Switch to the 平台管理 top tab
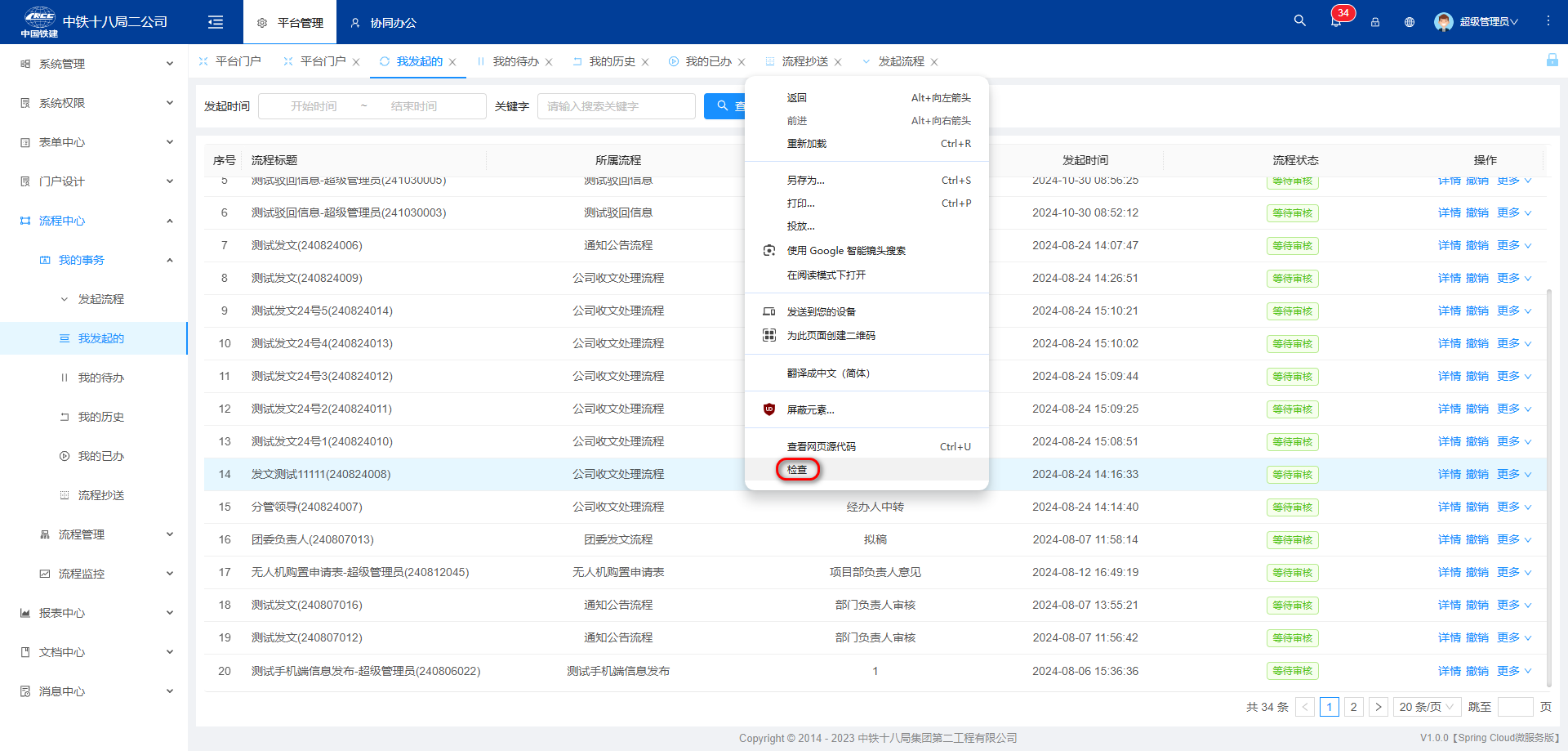Screen dimensions: 1568x751 point(290,23)
